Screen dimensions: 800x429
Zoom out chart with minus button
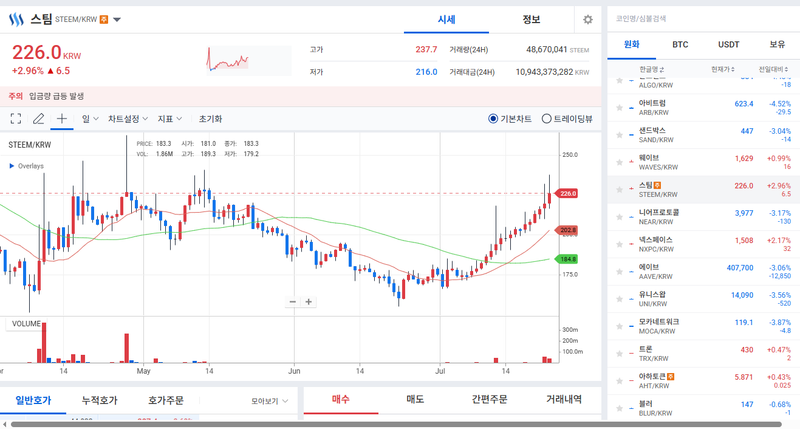click(x=293, y=301)
